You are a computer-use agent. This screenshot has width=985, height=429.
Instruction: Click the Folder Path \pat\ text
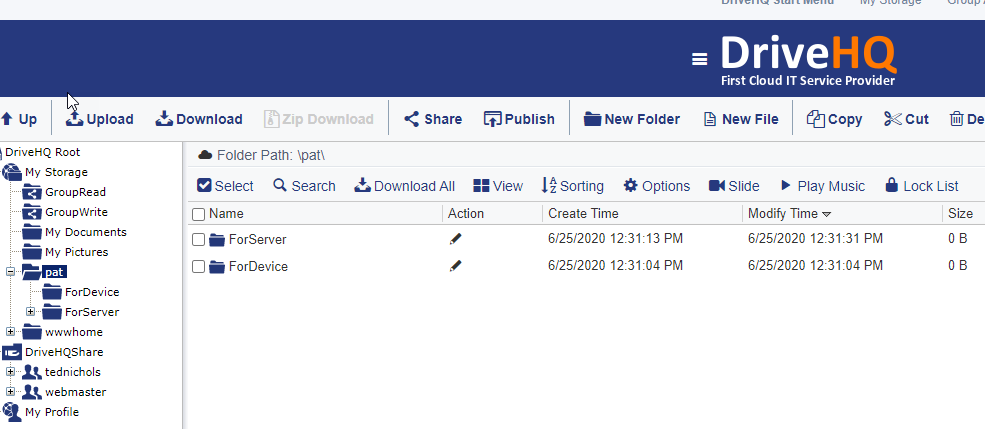click(271, 155)
